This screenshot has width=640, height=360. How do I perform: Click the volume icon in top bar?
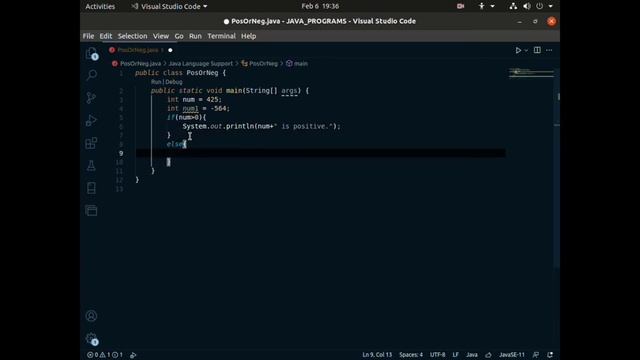point(527,6)
